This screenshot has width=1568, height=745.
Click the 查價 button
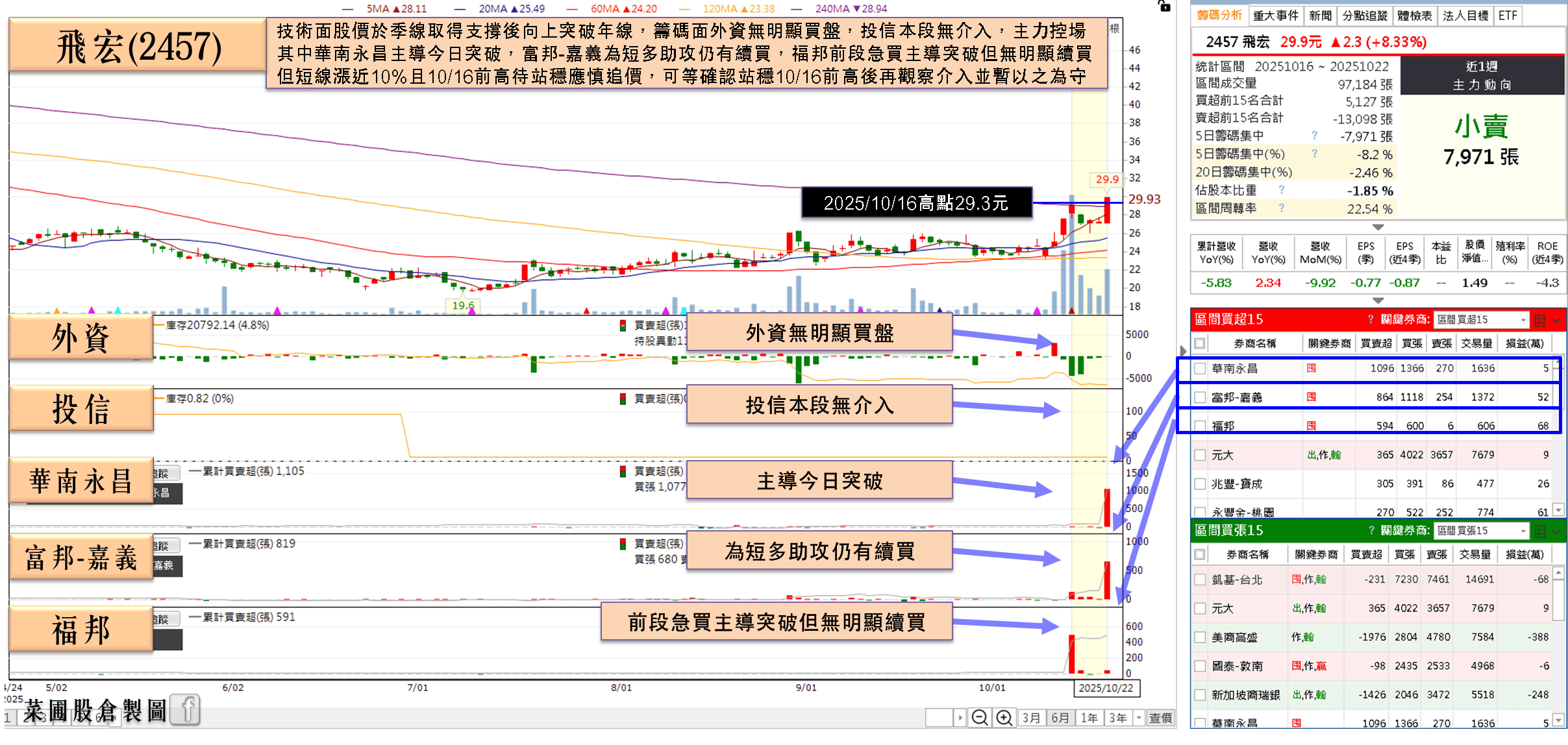1161,718
